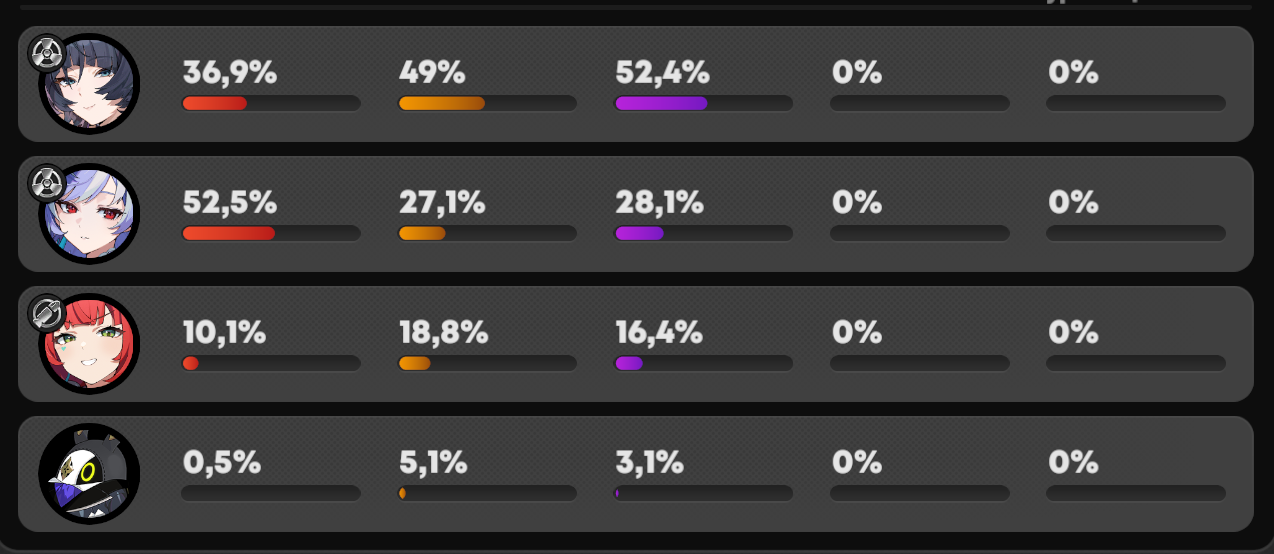The height and width of the screenshot is (554, 1274).
Task: Click the red 10,1% progress bar
Action: pyautogui.click(x=271, y=363)
